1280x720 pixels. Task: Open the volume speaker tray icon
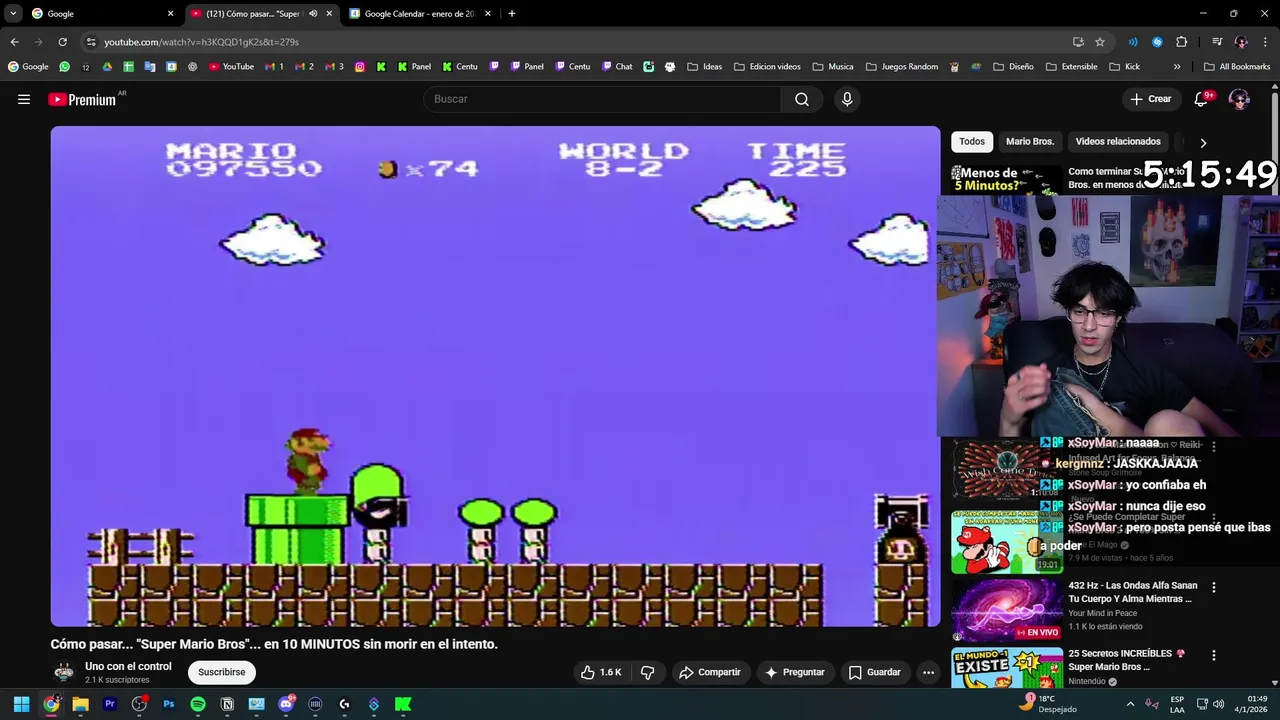coord(1218,704)
